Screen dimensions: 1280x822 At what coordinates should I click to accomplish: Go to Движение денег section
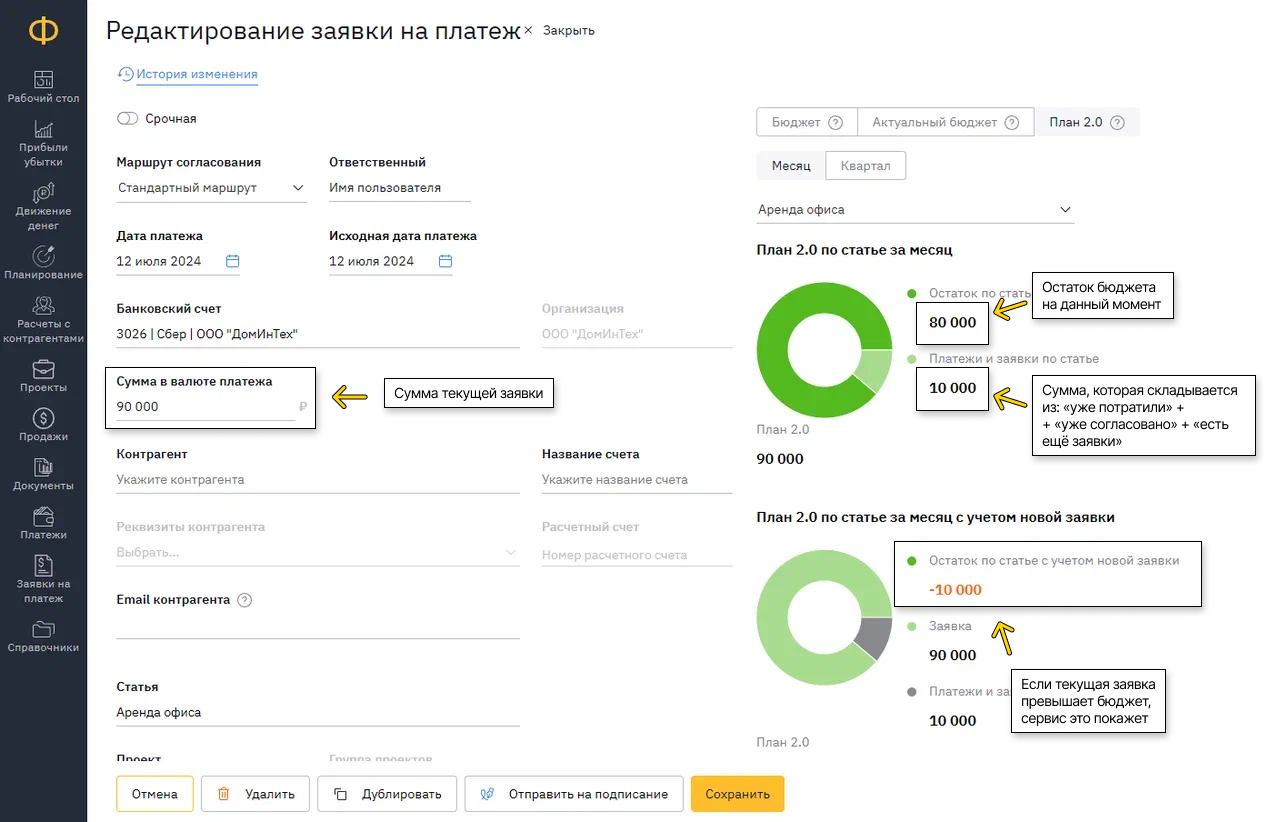(x=43, y=193)
